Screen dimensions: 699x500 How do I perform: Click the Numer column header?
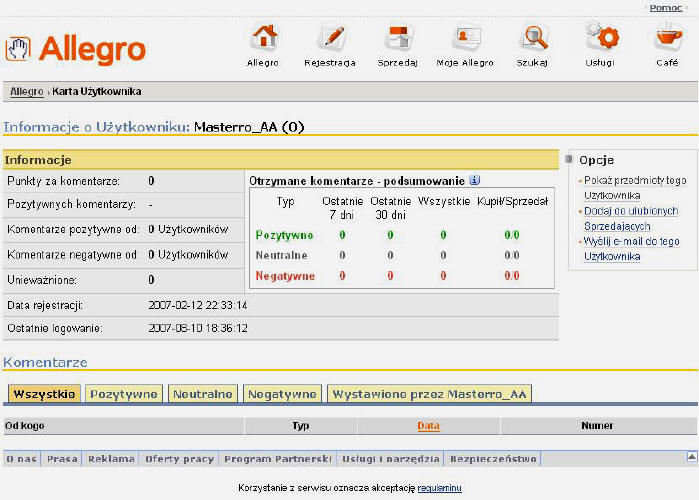tap(597, 426)
